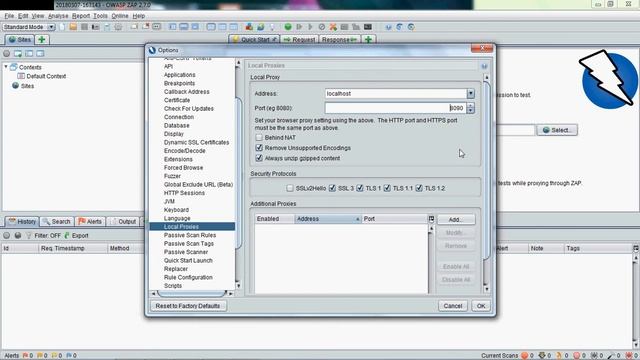Viewport: 640px width, 360px height.
Task: Click the Session Properties toolbar icon
Action: click(107, 27)
